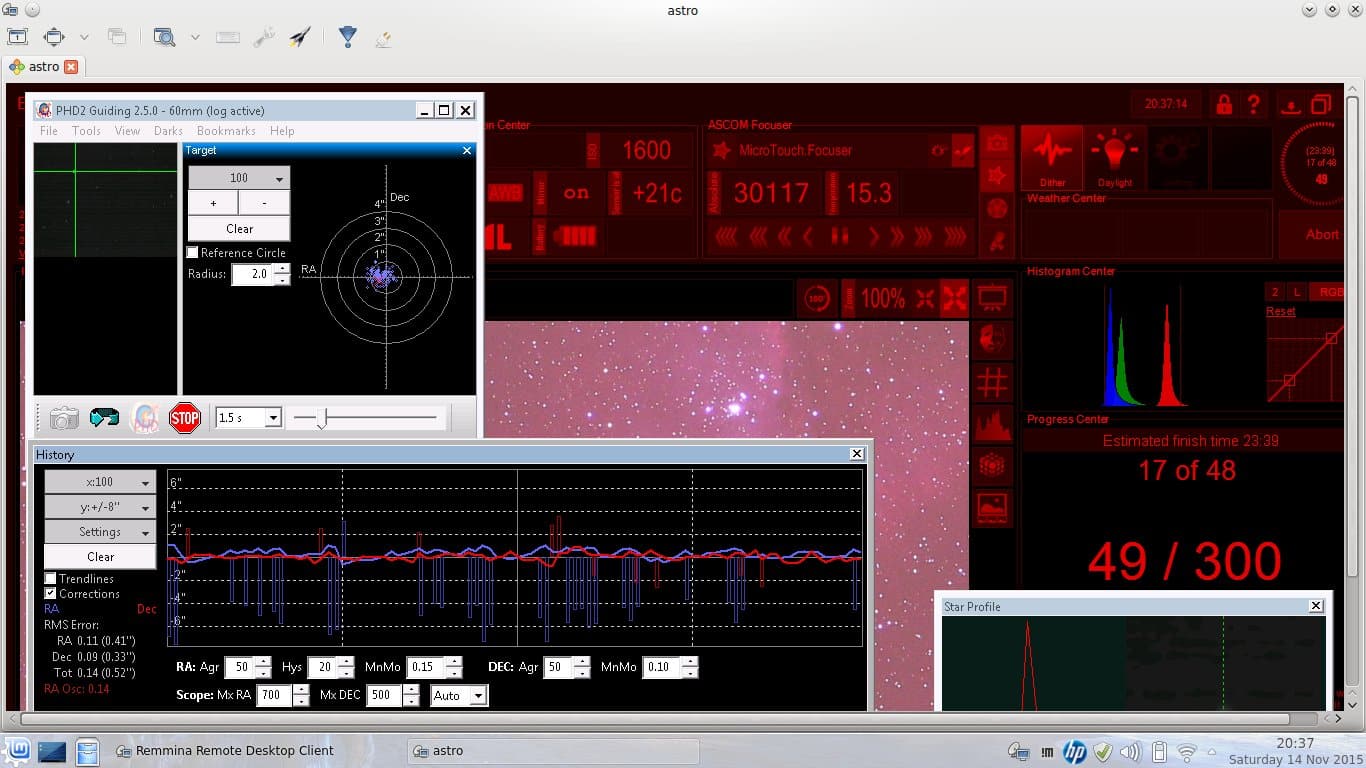Open the PHD2 Bookmarks menu
The height and width of the screenshot is (768, 1366).
(226, 131)
